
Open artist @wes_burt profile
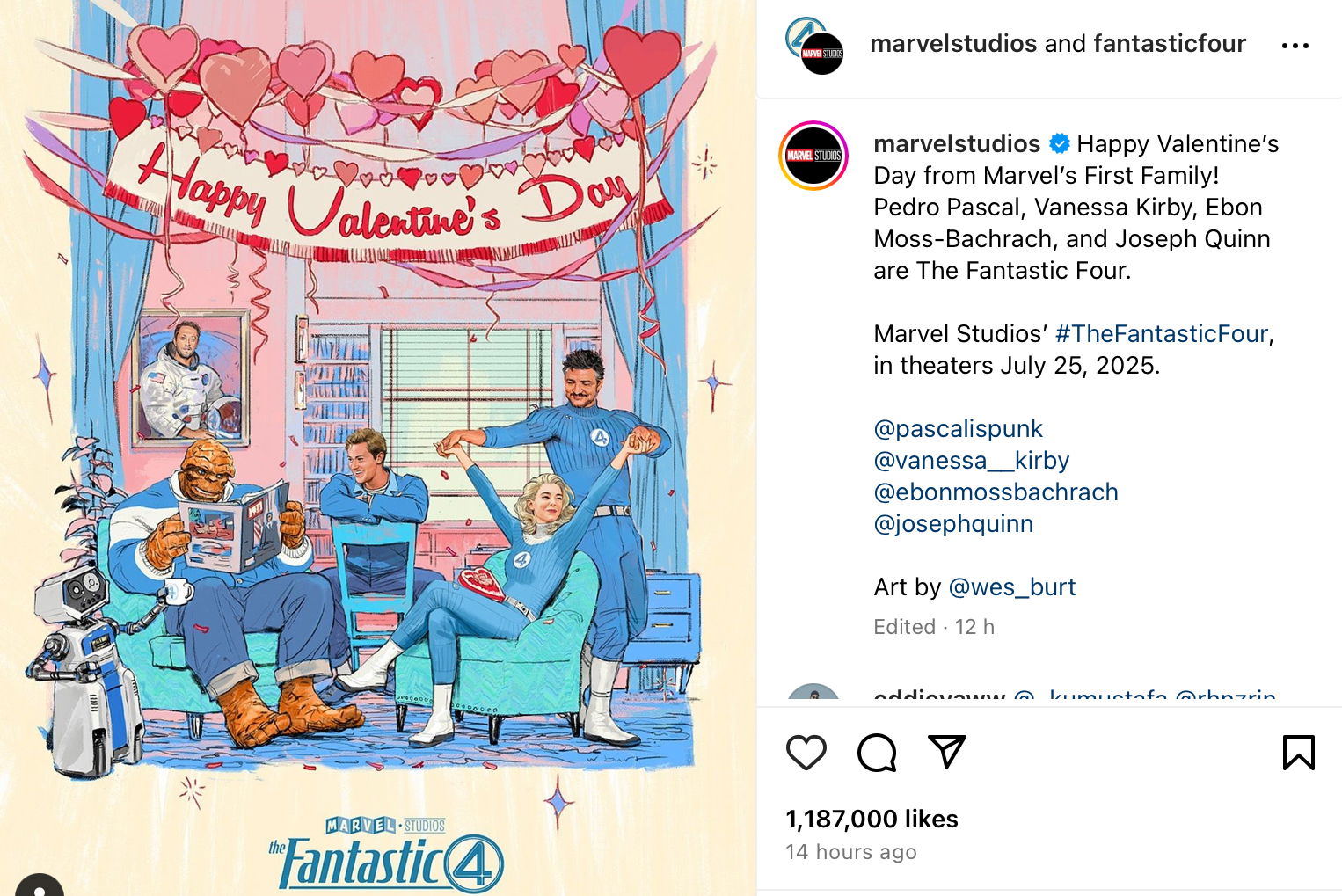point(1012,587)
